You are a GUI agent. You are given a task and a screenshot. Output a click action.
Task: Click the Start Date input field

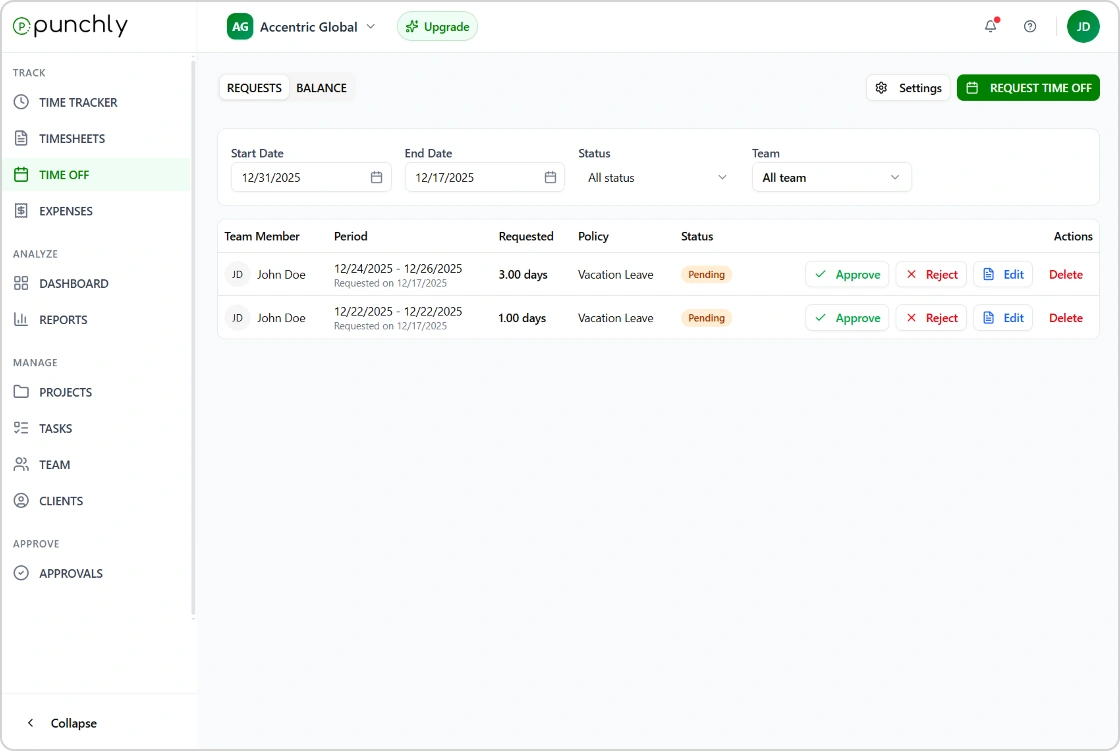pos(300,178)
